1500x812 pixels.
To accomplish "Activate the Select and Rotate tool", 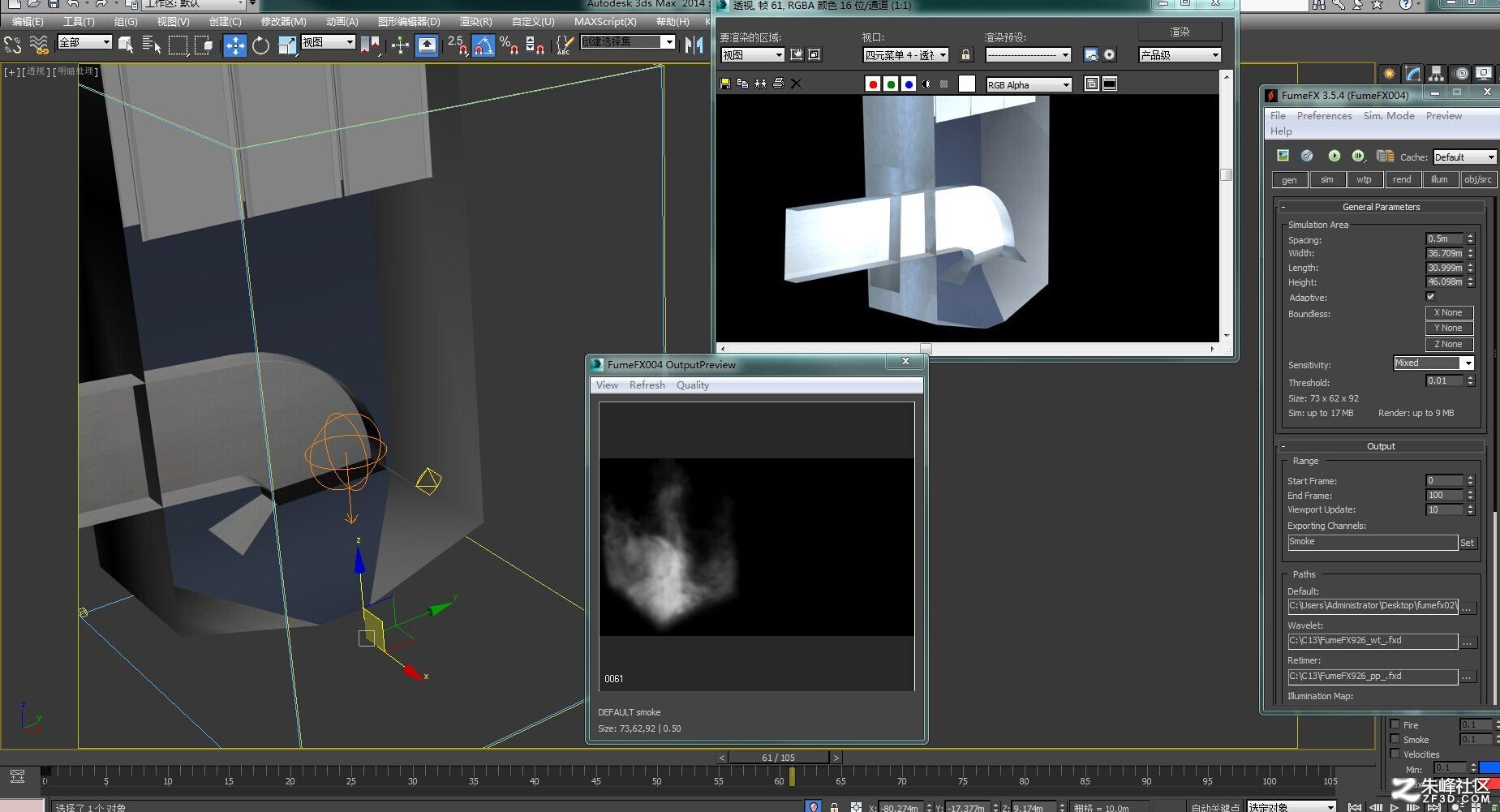I will [260, 45].
